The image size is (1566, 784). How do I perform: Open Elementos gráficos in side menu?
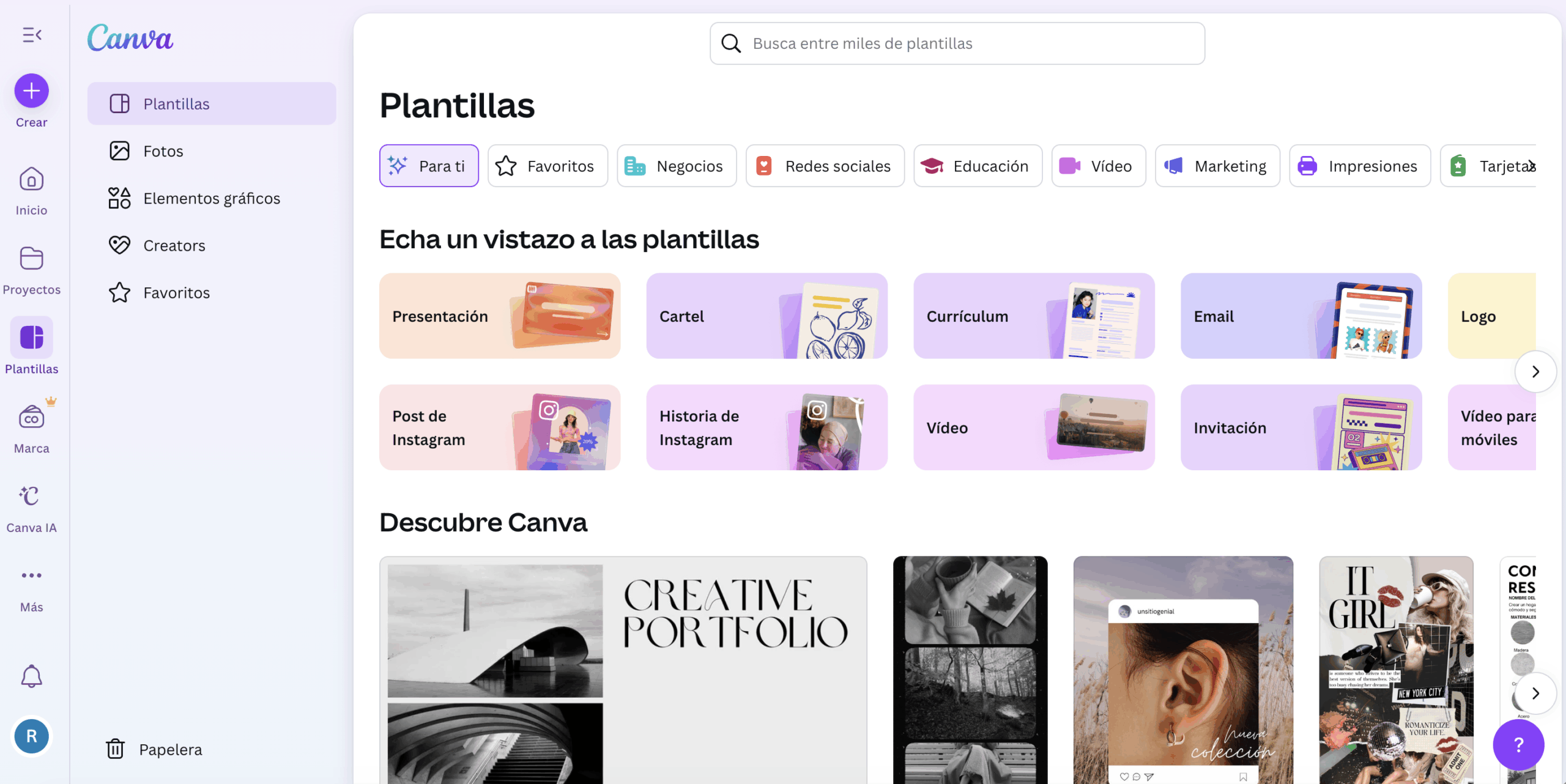tap(211, 199)
